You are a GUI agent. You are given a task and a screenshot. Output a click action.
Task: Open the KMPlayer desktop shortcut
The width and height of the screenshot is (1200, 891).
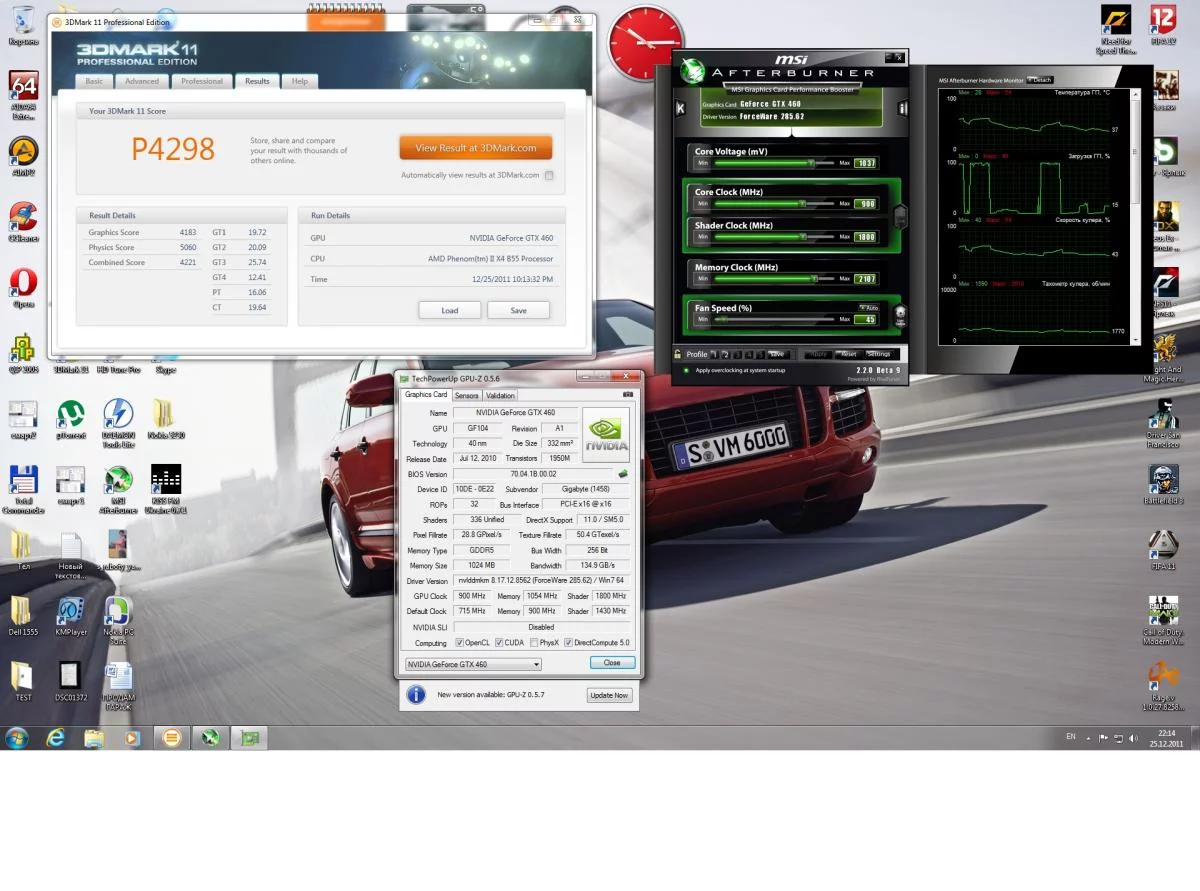tap(70, 616)
